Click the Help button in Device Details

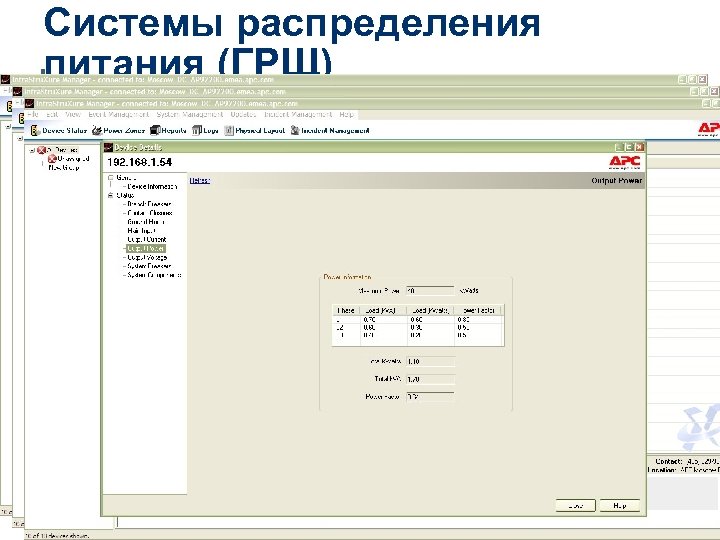[619, 506]
